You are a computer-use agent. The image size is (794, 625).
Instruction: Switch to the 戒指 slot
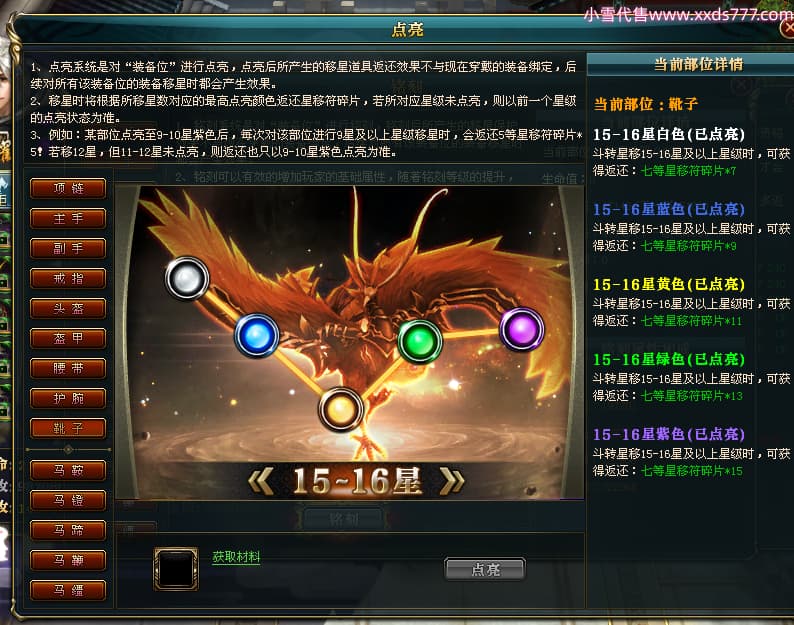(x=68, y=278)
